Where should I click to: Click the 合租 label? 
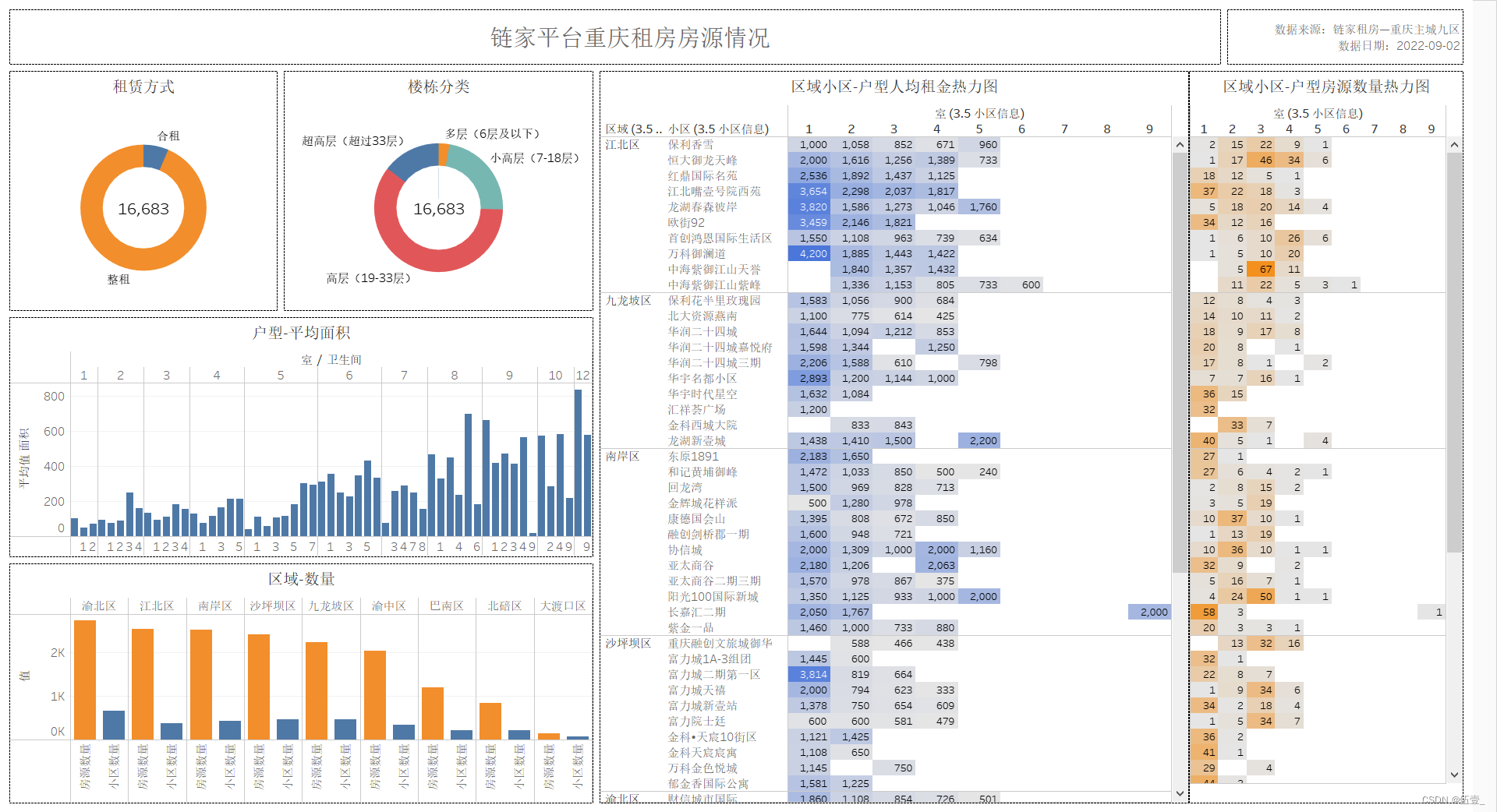tap(169, 136)
